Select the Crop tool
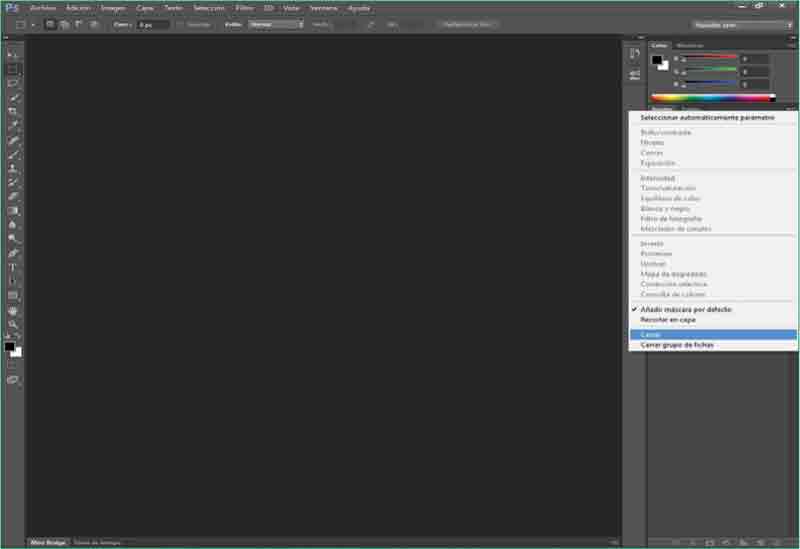Viewport: 800px width, 549px height. pos(13,111)
